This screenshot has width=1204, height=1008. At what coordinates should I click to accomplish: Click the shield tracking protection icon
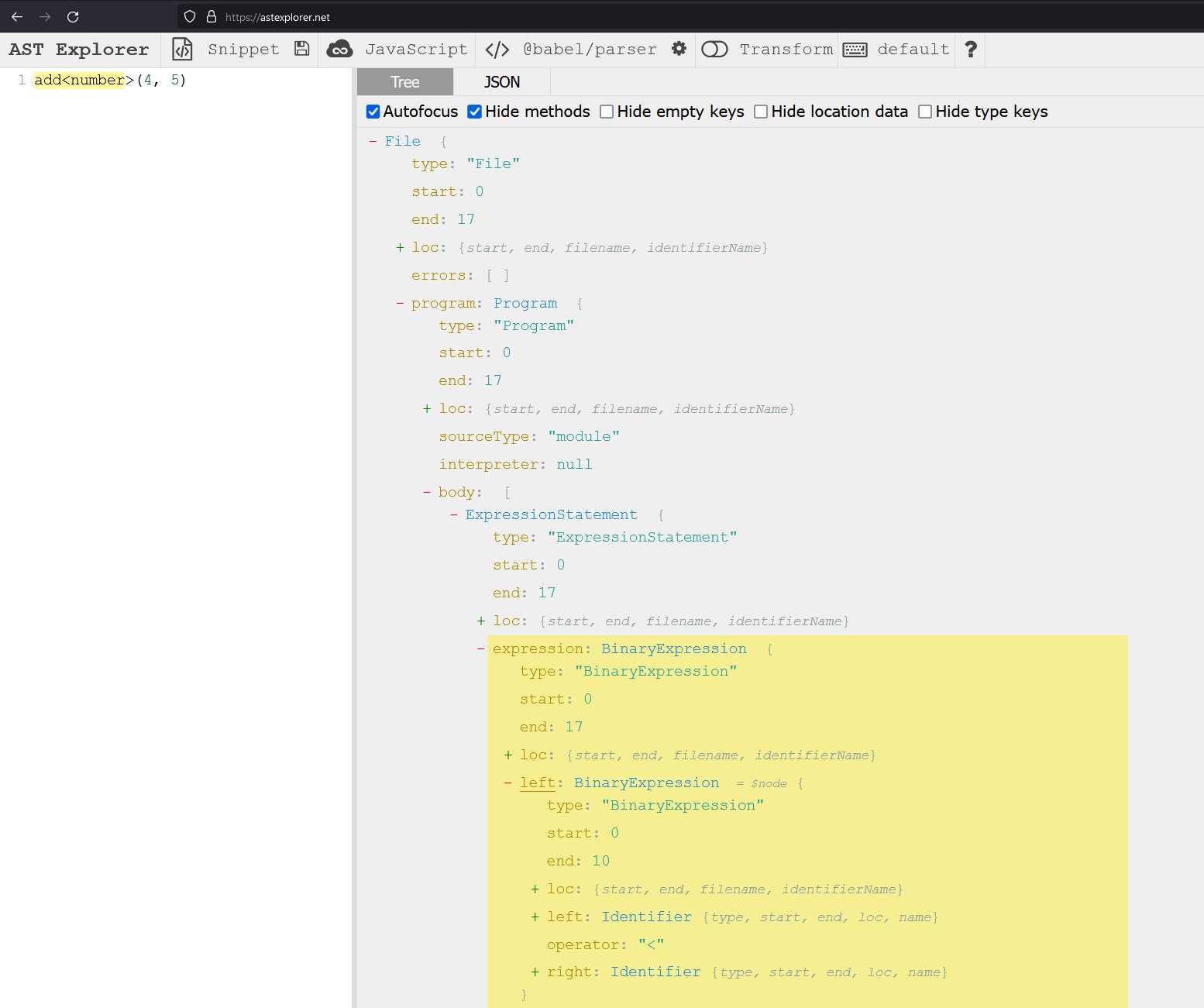click(190, 16)
